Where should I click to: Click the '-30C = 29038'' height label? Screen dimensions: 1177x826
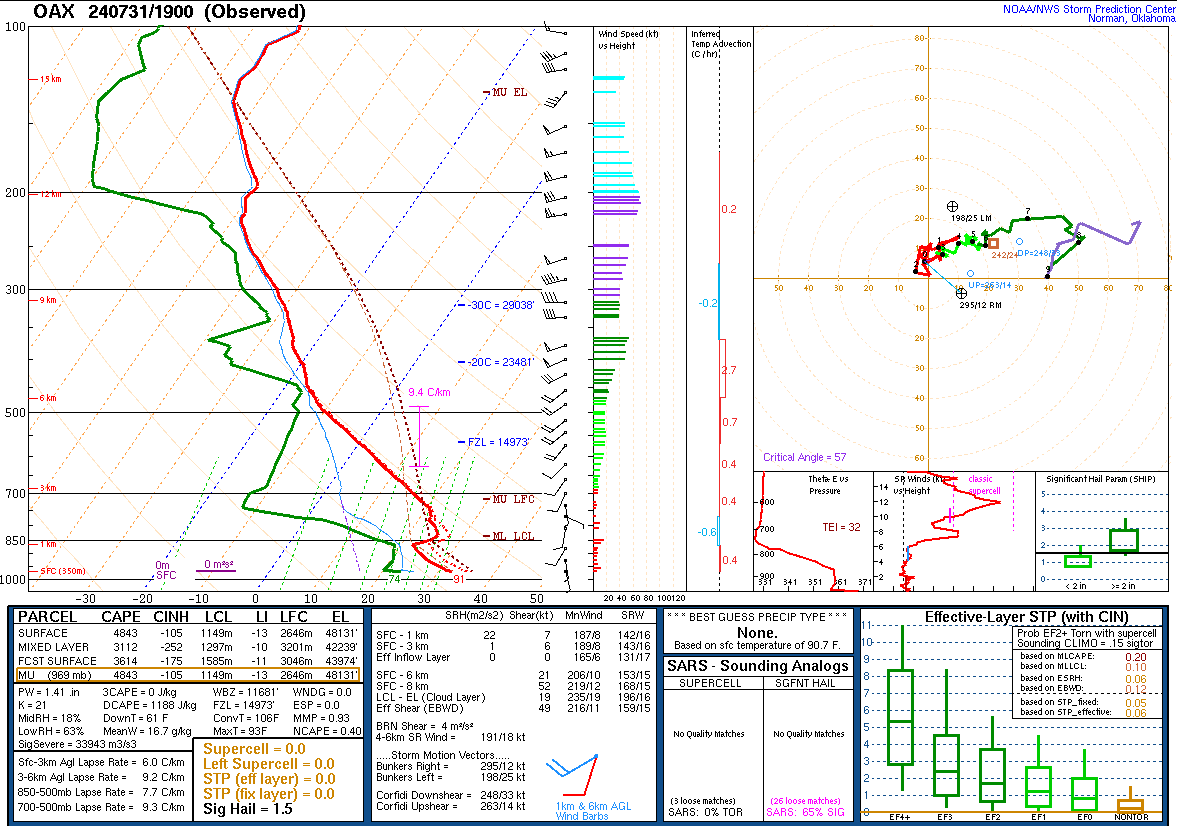[x=496, y=306]
